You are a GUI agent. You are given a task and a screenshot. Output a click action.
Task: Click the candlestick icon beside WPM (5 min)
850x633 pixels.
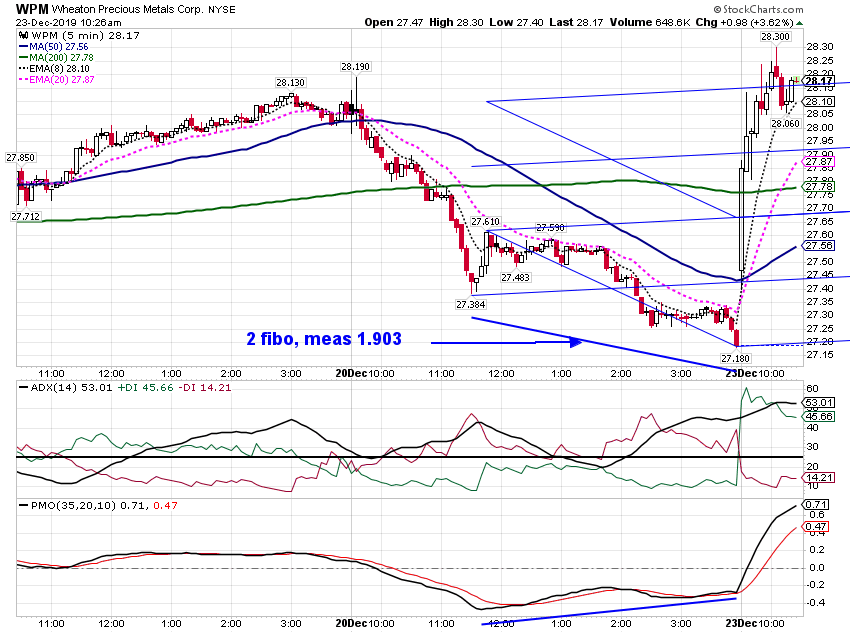[24, 35]
